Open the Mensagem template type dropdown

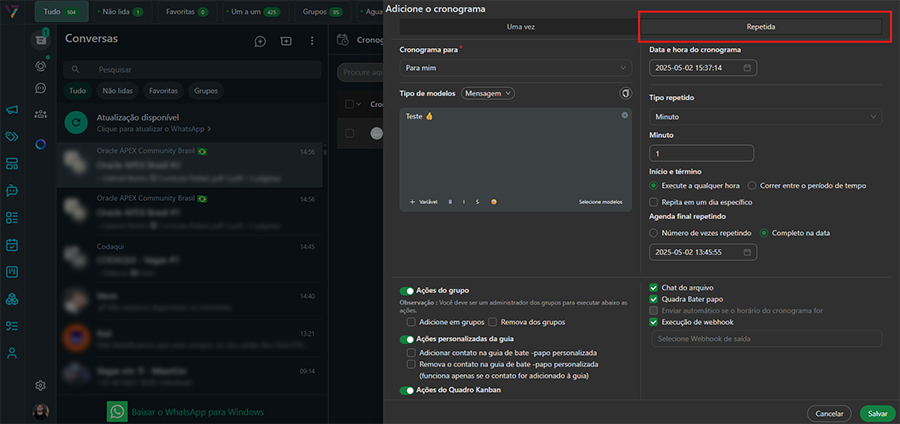tap(488, 93)
